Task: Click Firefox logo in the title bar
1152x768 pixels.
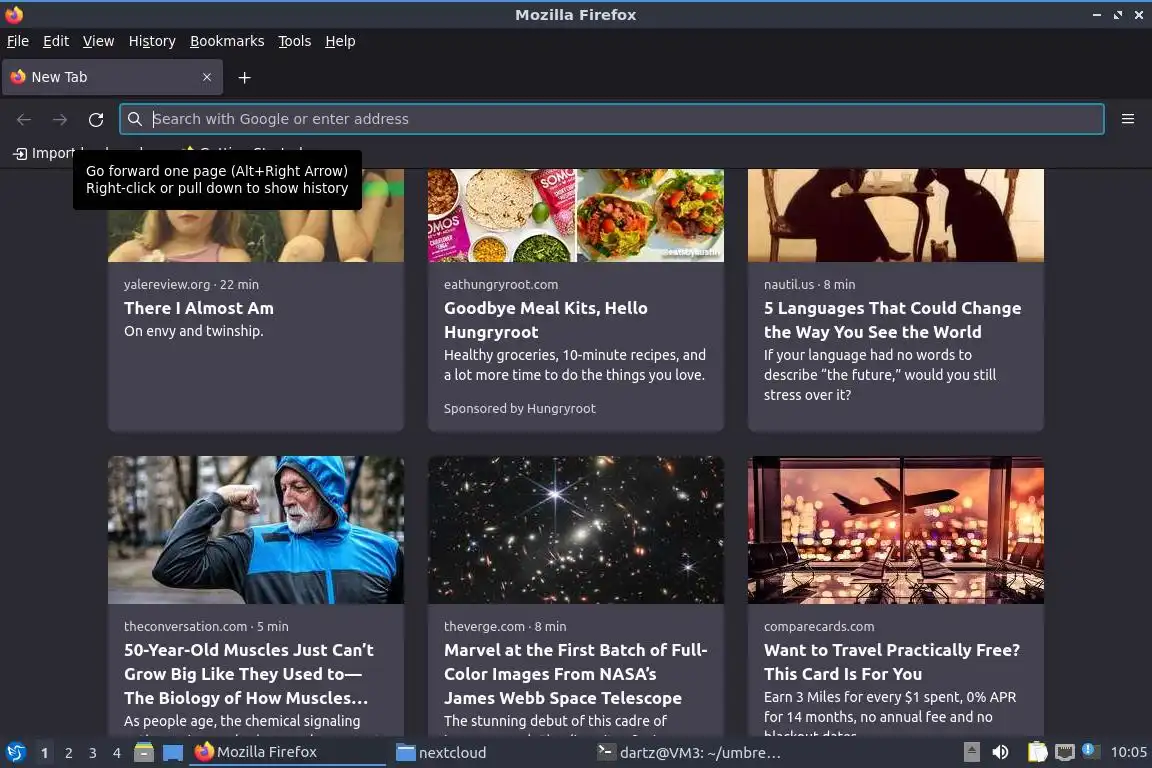Action: pyautogui.click(x=14, y=14)
